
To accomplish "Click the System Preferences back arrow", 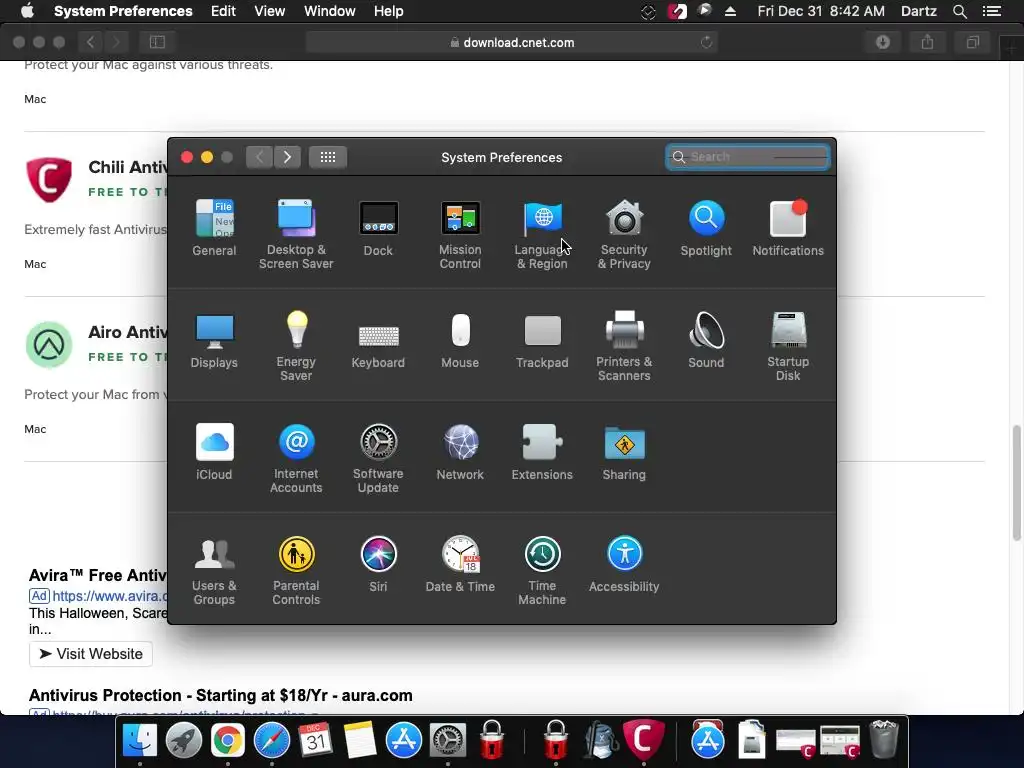I will tap(259, 157).
